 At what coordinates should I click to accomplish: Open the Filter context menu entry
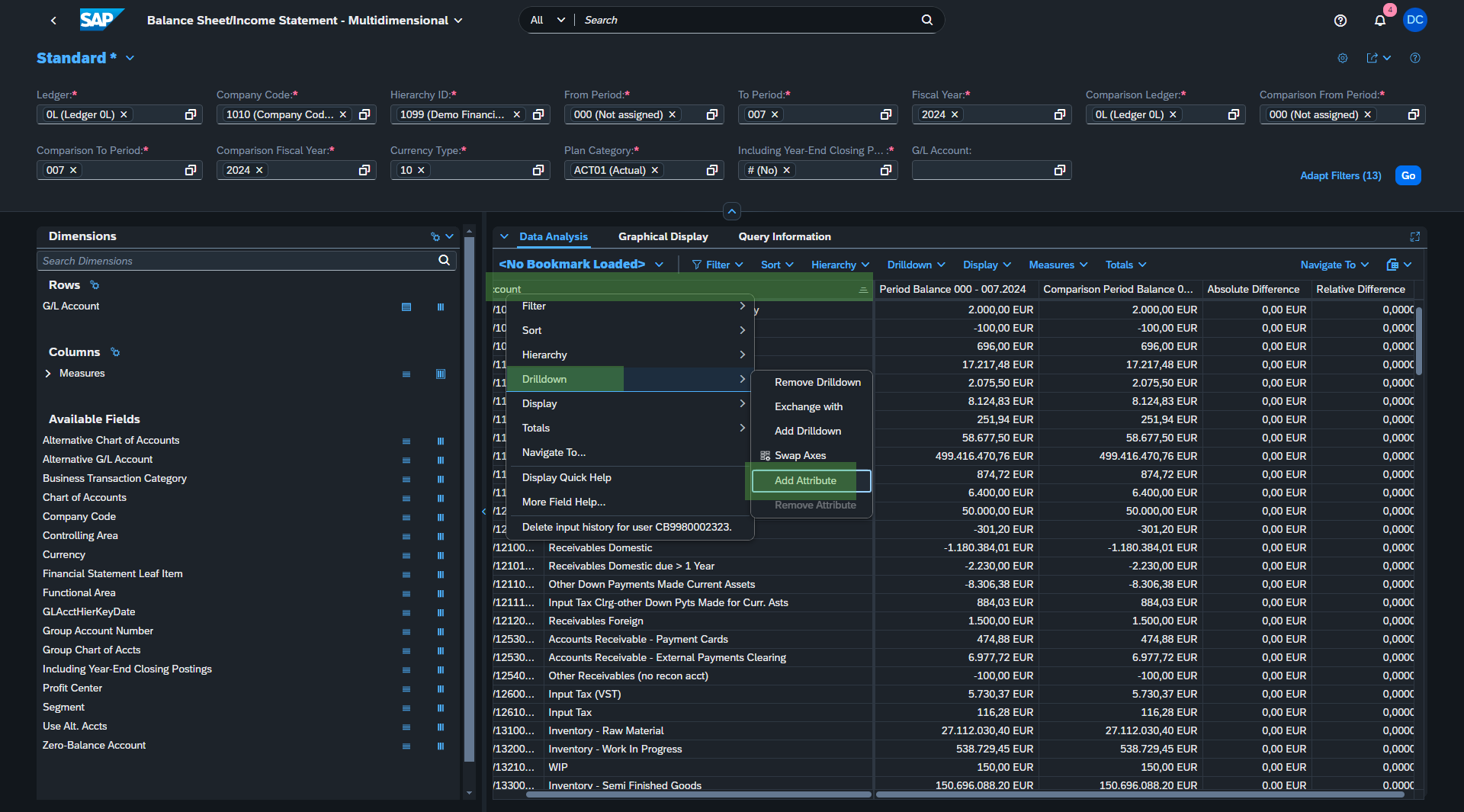(x=630, y=306)
